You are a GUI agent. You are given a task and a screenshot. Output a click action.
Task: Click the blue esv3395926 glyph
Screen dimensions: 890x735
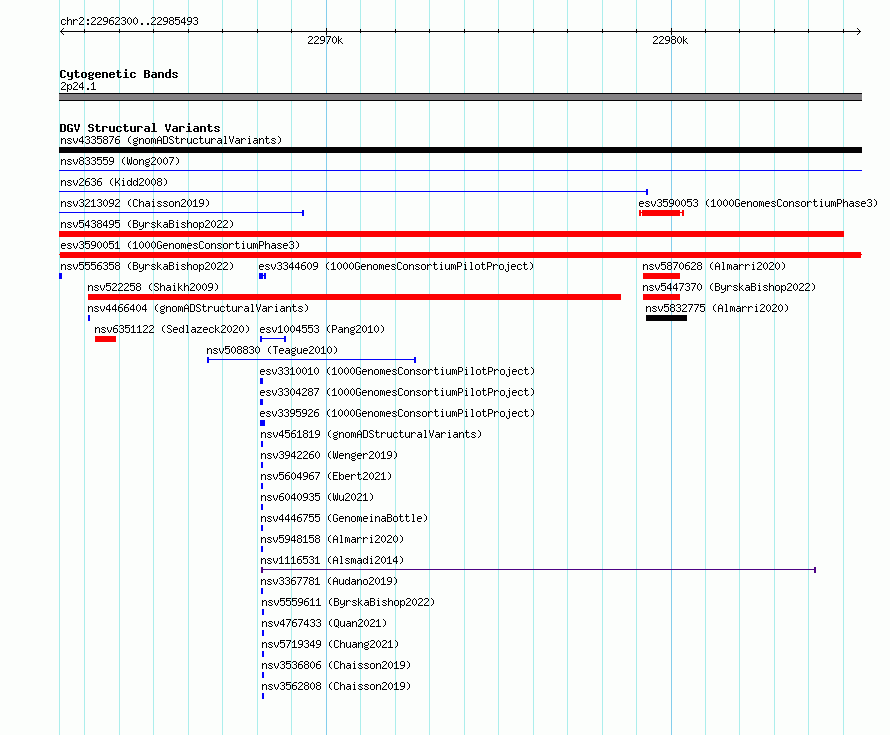click(x=262, y=423)
